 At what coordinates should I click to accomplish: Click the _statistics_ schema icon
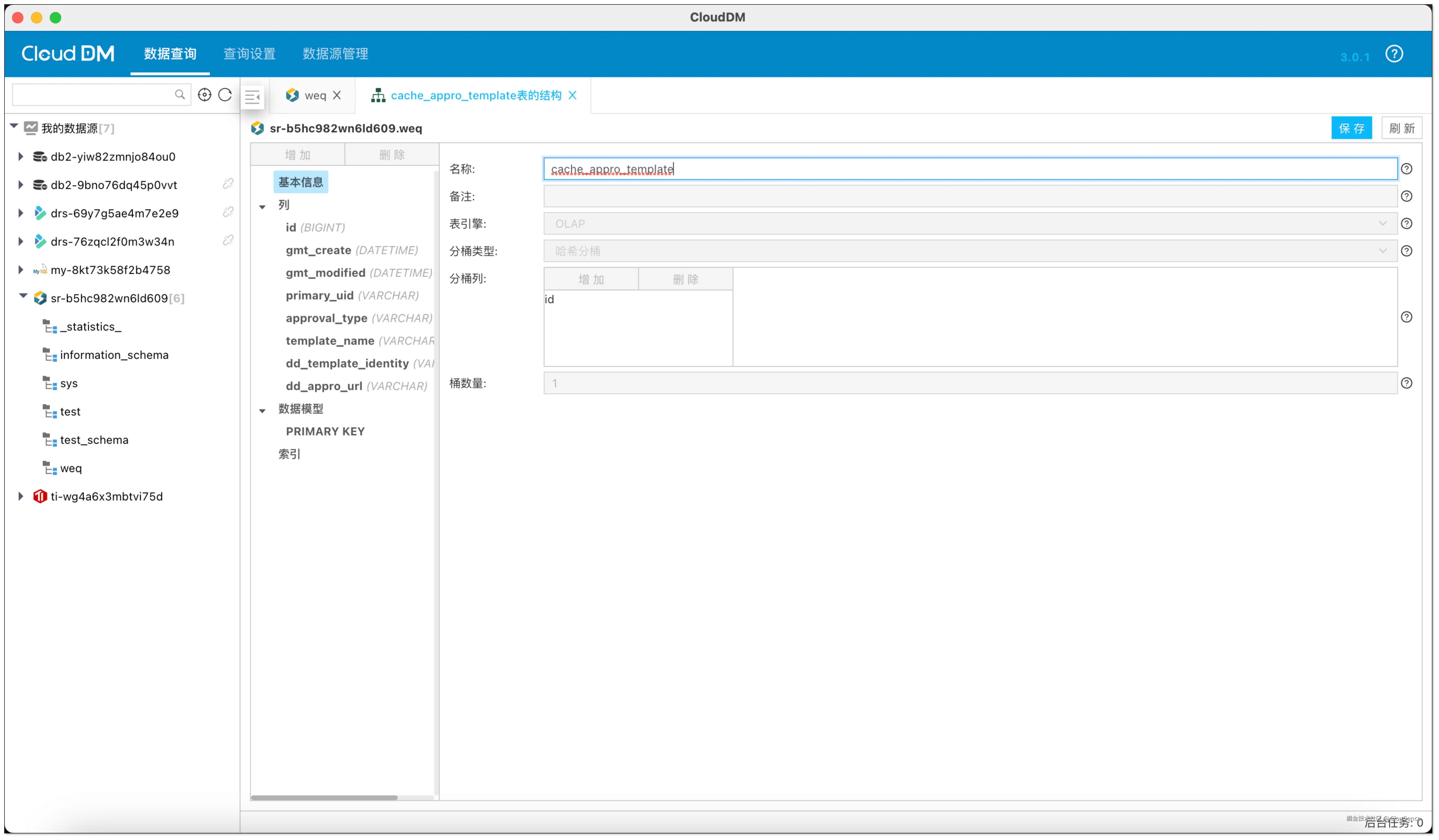[x=50, y=326]
